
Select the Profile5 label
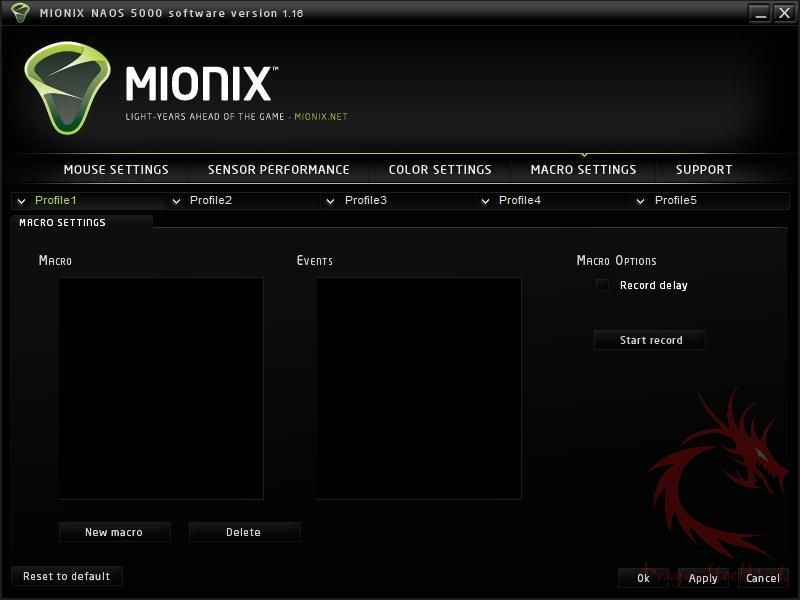pos(676,200)
